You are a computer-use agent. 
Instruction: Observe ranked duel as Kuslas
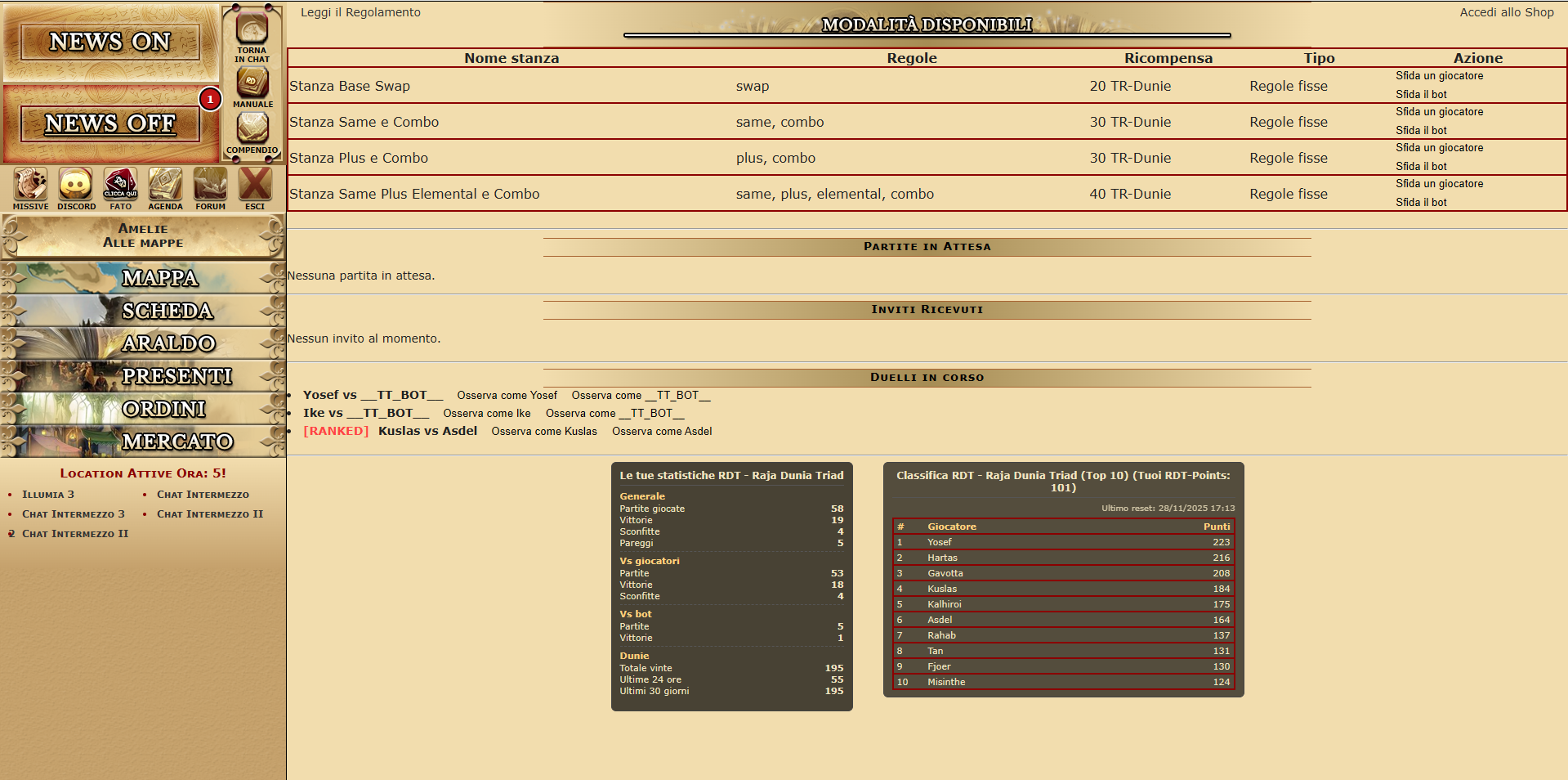tap(543, 432)
